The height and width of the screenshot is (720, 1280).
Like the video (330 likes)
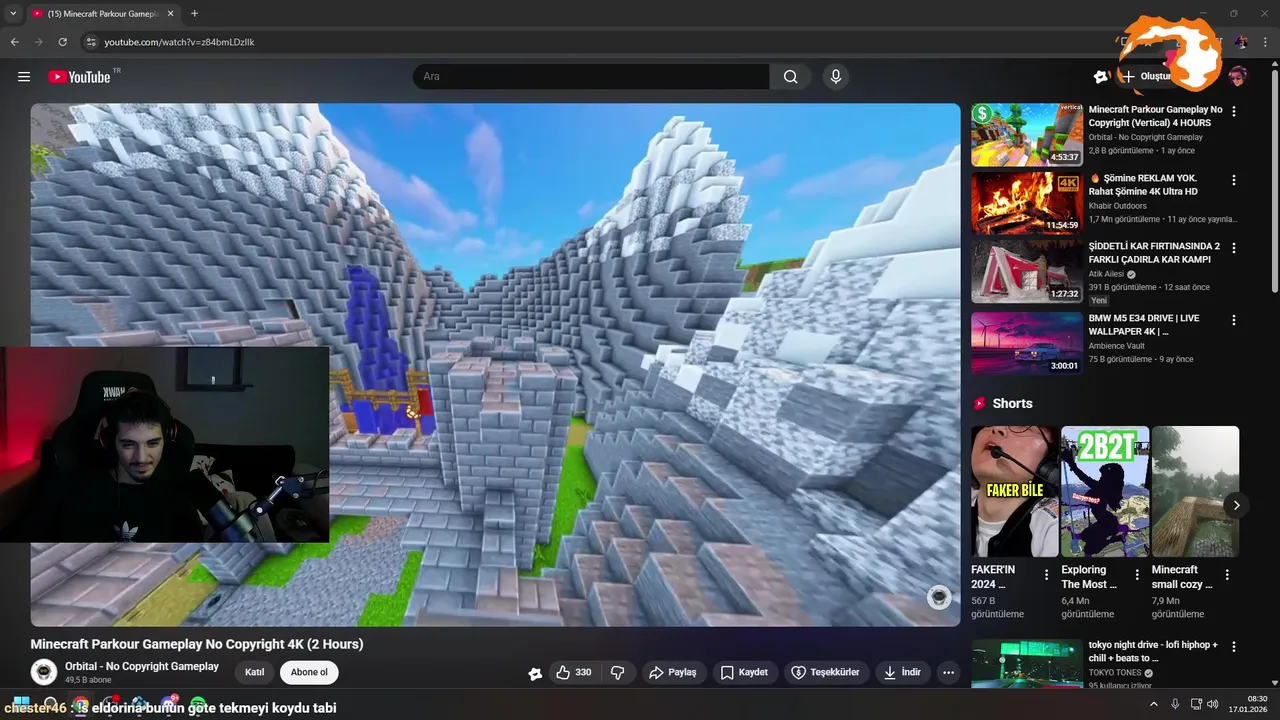pyautogui.click(x=574, y=673)
